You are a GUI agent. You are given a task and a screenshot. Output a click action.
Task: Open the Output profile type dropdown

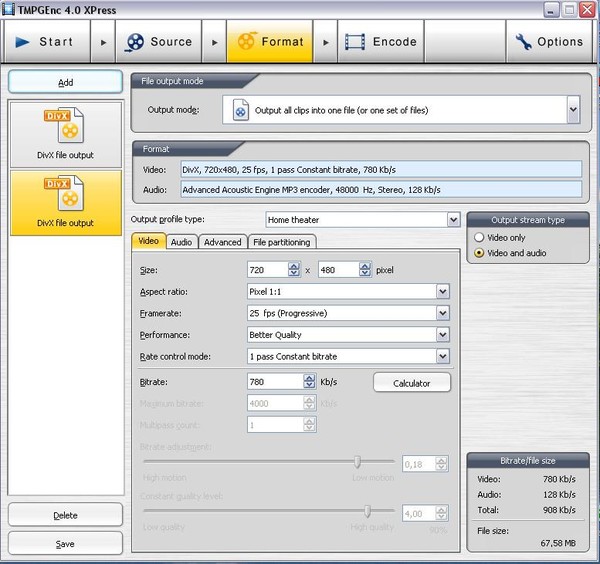click(453, 220)
